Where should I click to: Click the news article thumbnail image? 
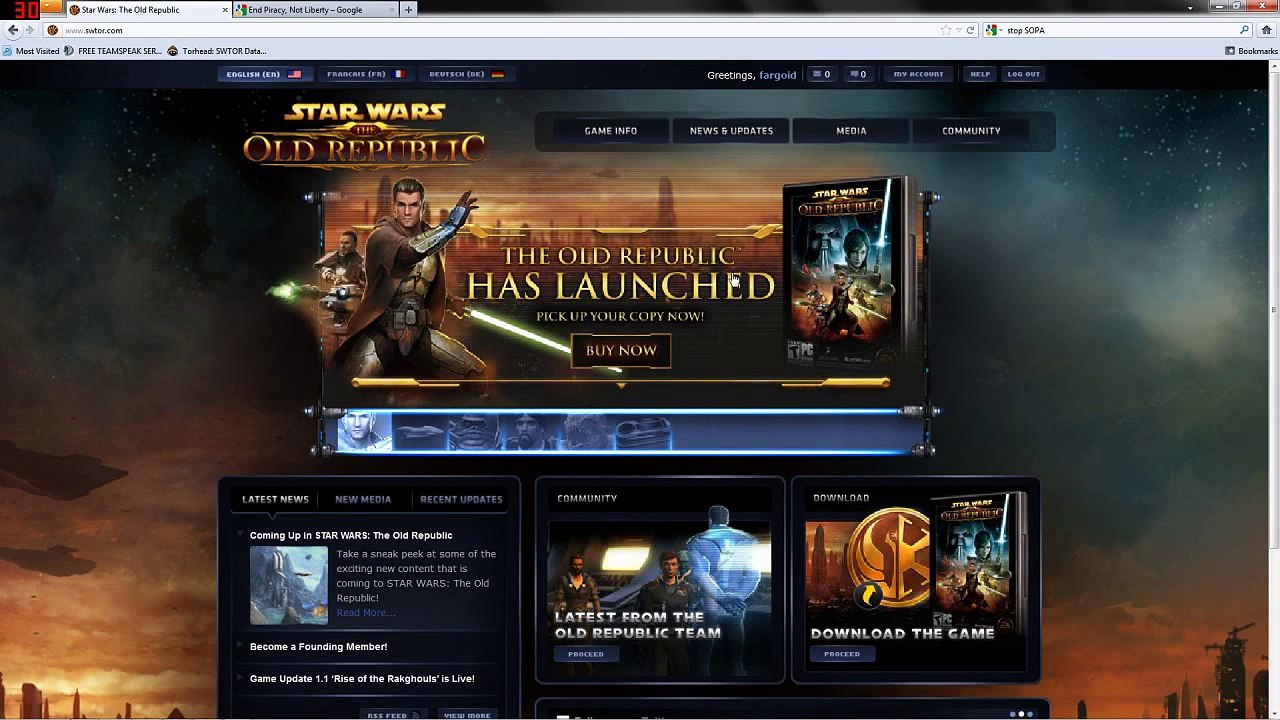click(x=288, y=585)
